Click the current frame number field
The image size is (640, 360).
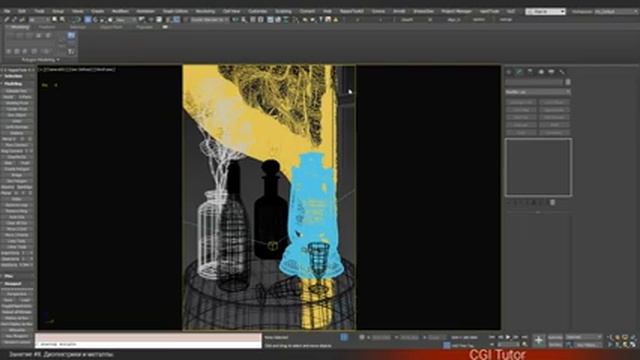click(x=508, y=345)
